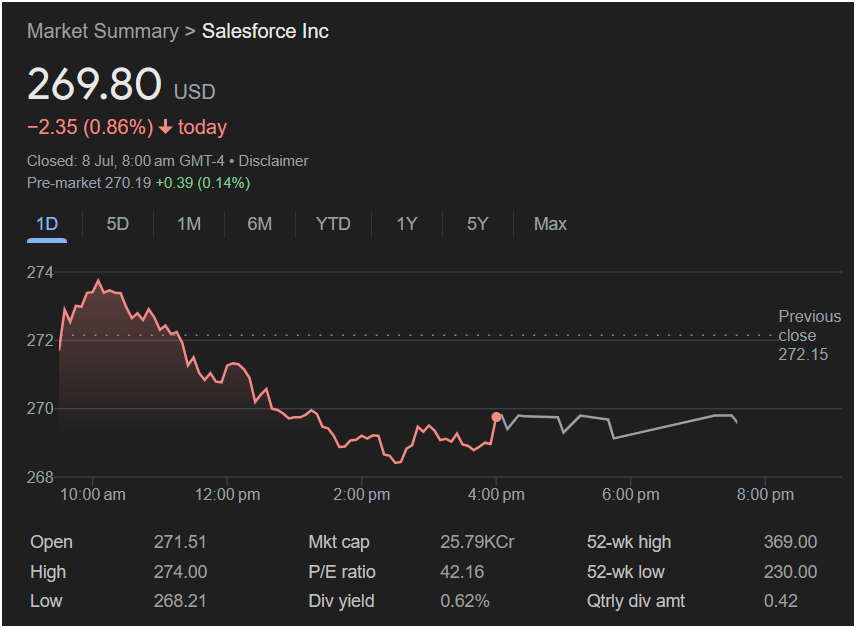Click the +0.39 (0.14%) pre-market change
856x628 pixels.
pyautogui.click(x=203, y=183)
